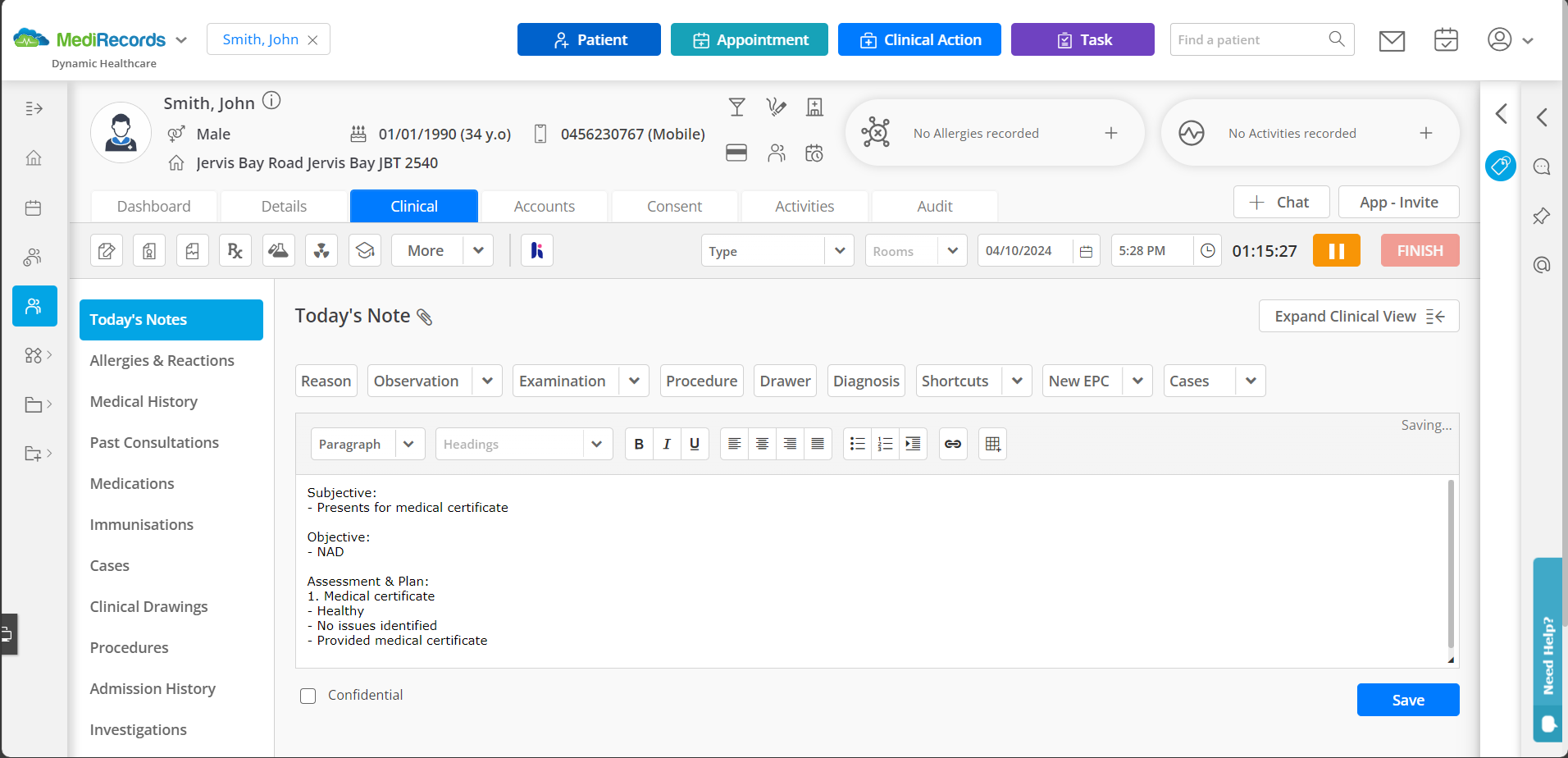Toggle italic formatting

(x=667, y=444)
